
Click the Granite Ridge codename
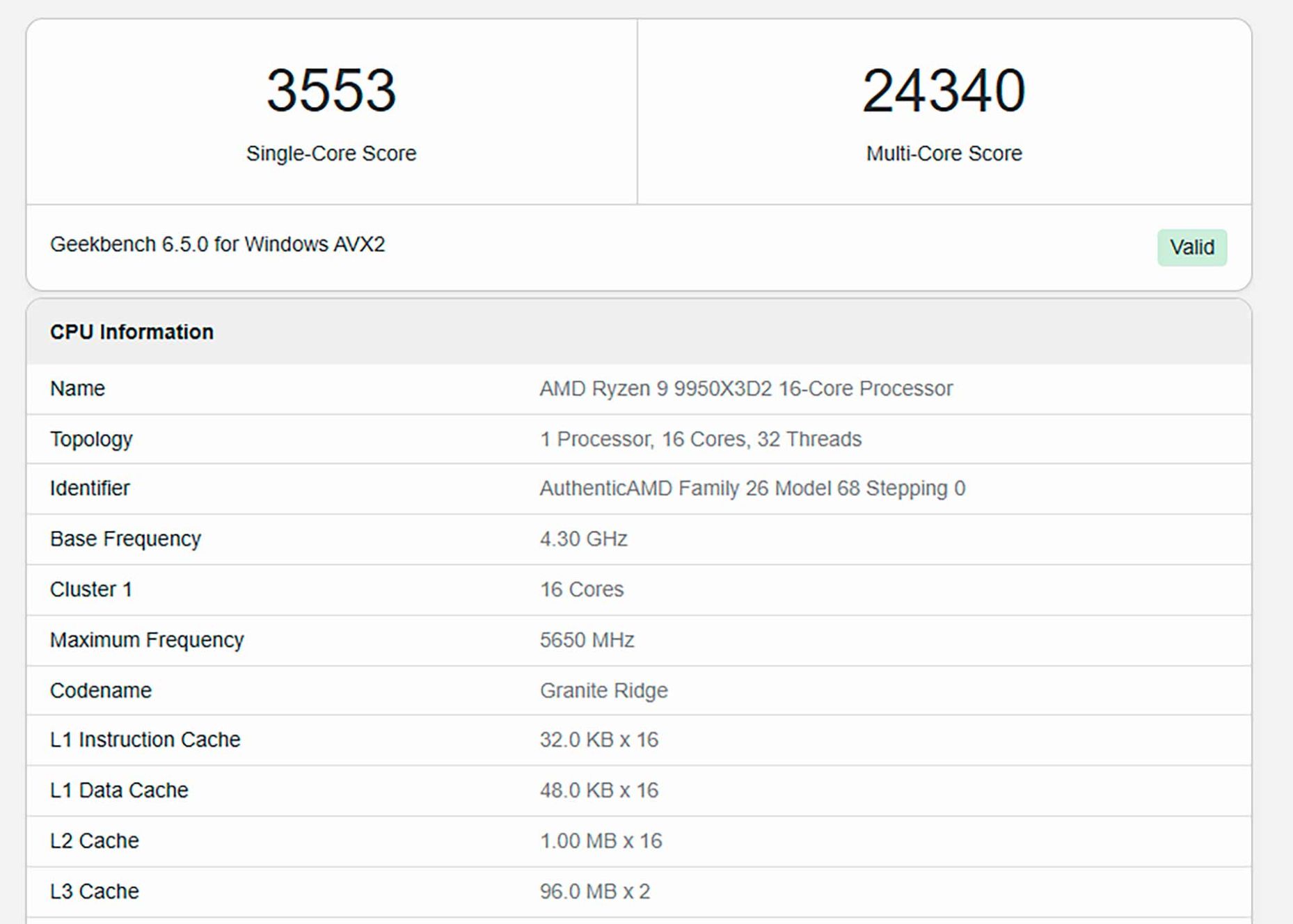[x=603, y=690]
